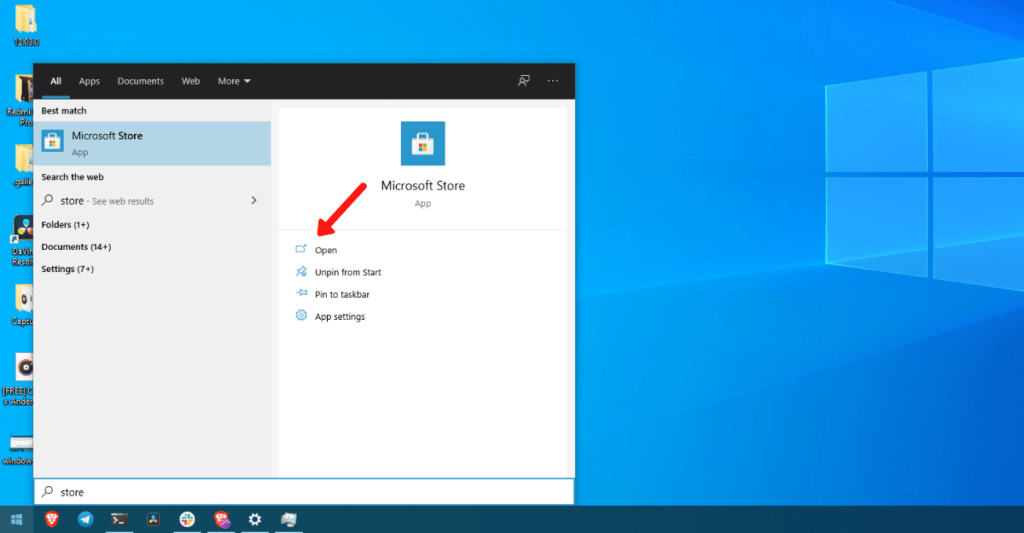
Task: Choose Unpin from Start
Action: coord(348,272)
